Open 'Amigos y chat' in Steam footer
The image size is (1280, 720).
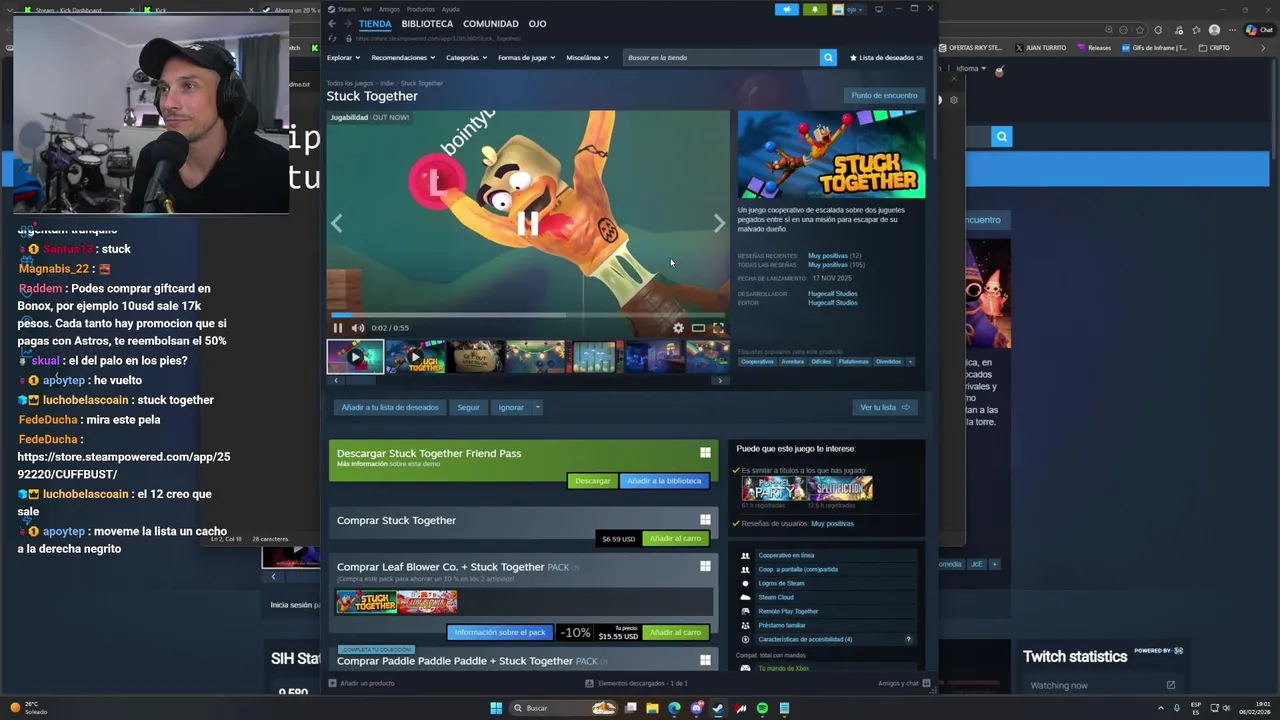pos(904,683)
